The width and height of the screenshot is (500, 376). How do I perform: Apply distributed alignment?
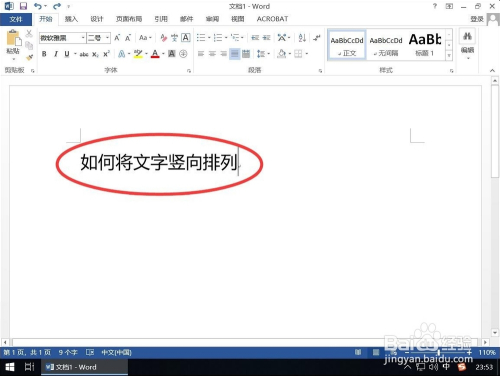[x=246, y=54]
